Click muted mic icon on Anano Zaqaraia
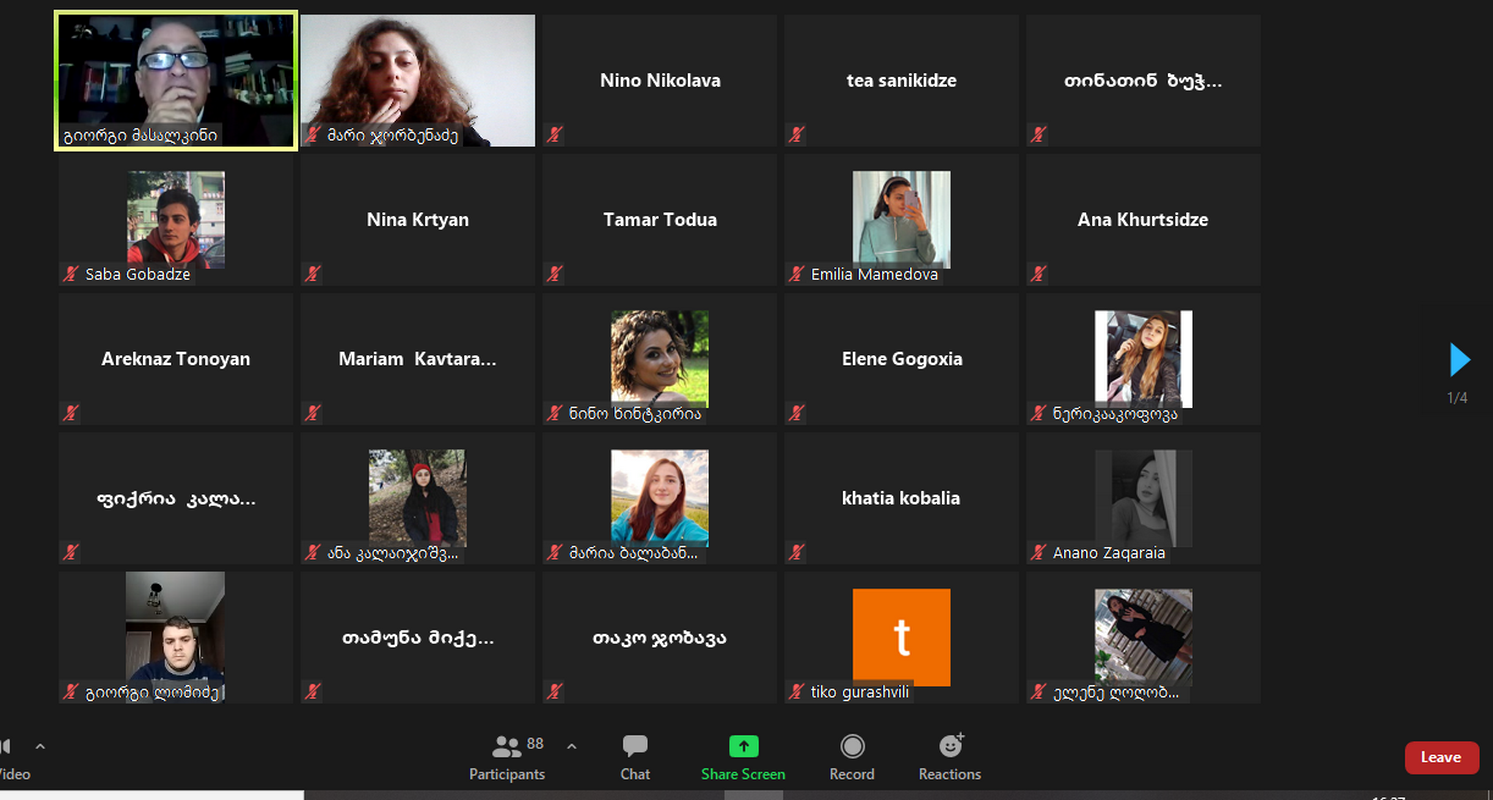 1038,552
